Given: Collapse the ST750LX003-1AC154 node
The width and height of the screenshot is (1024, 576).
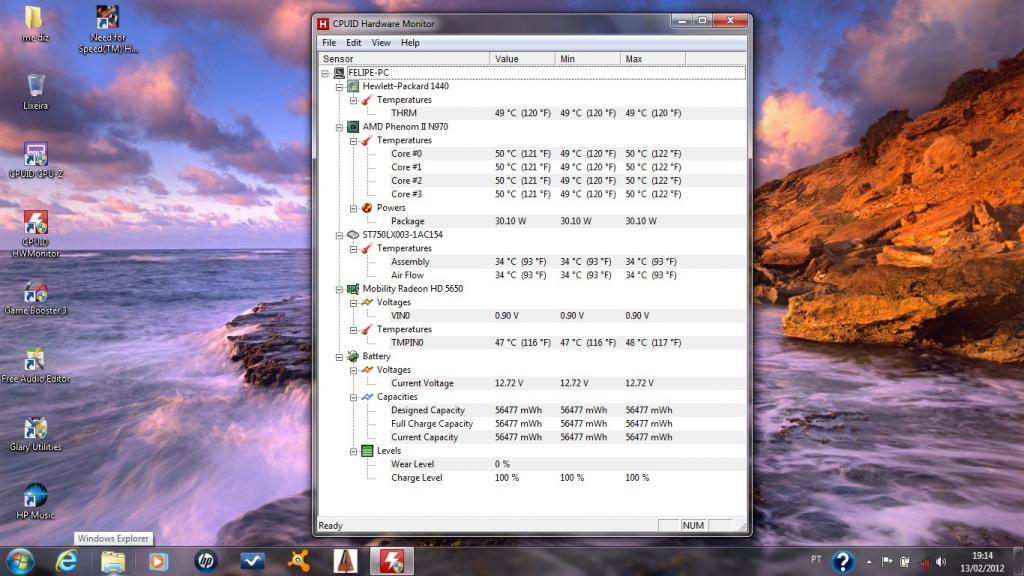Looking at the screenshot, I should tap(340, 235).
